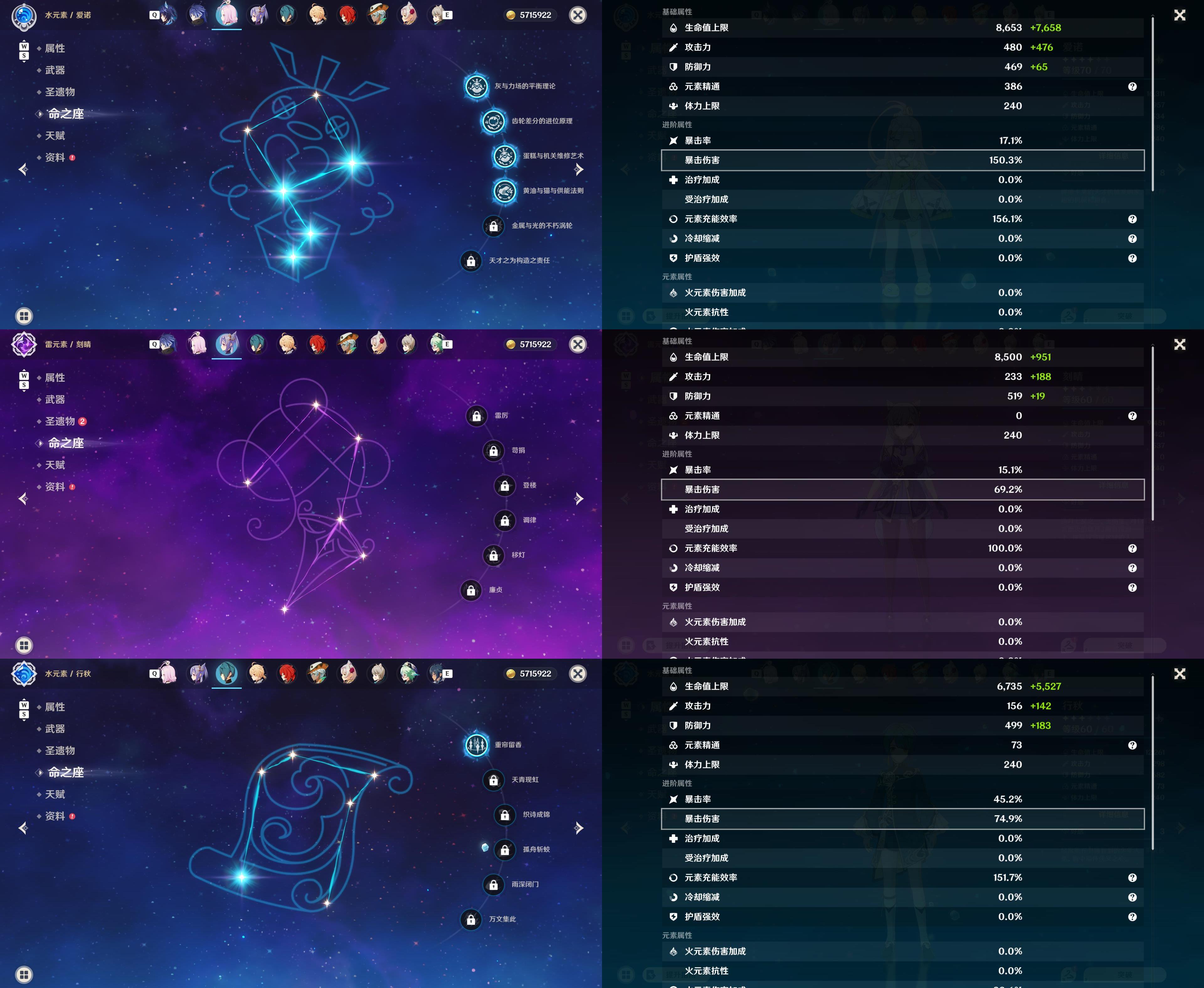Open 属性 in 爱诺's side menu
Screen dimensions: 1204x988
(x=55, y=48)
